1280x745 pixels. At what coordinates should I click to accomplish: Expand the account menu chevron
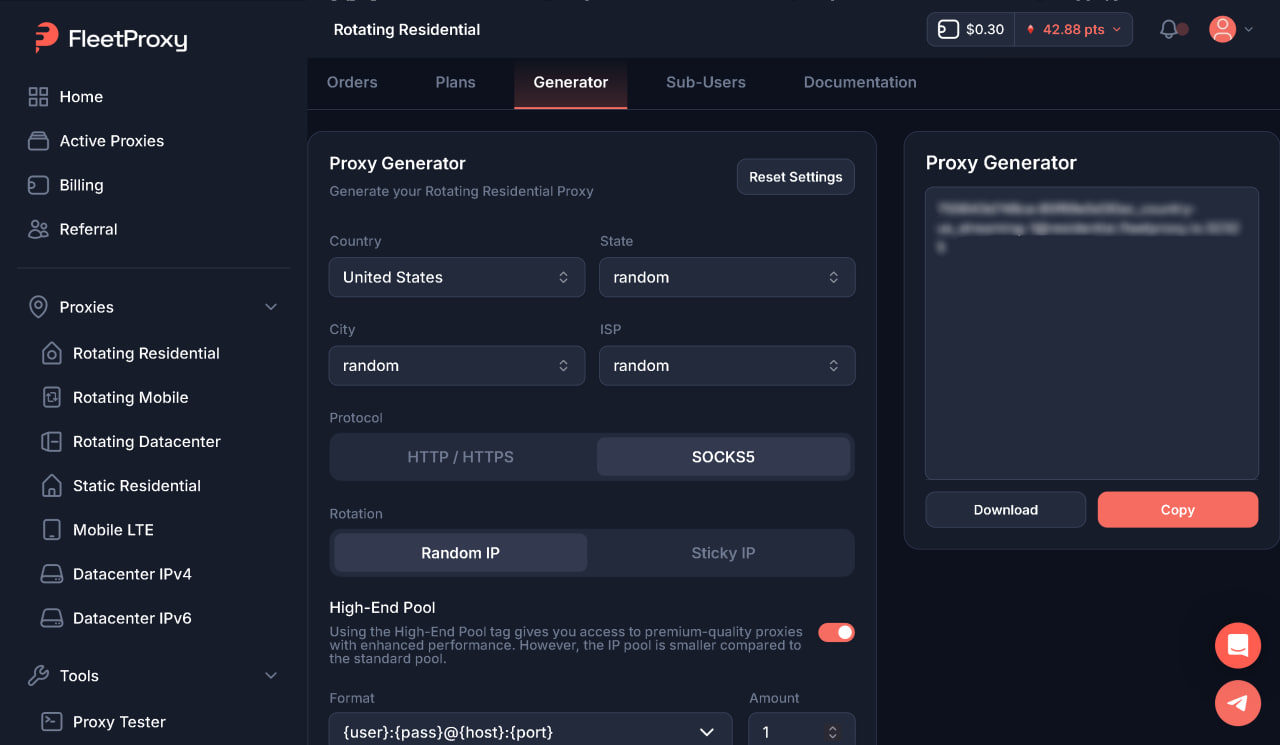coord(1249,30)
